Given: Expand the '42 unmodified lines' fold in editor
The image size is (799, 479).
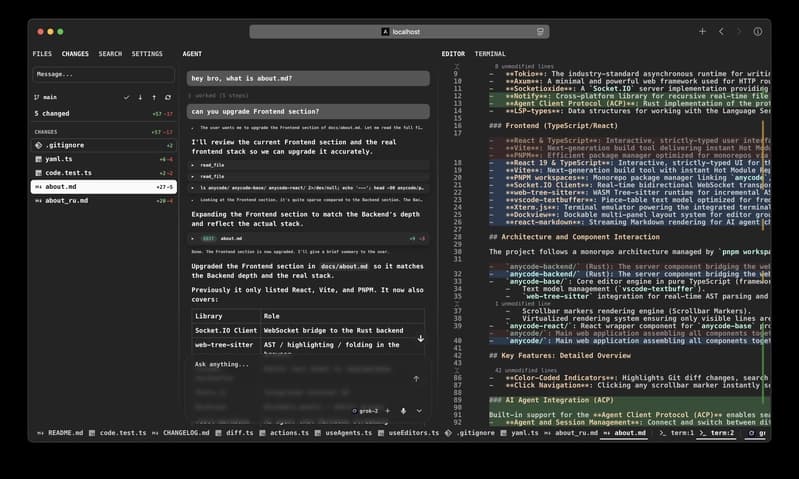Looking at the screenshot, I should (525, 370).
